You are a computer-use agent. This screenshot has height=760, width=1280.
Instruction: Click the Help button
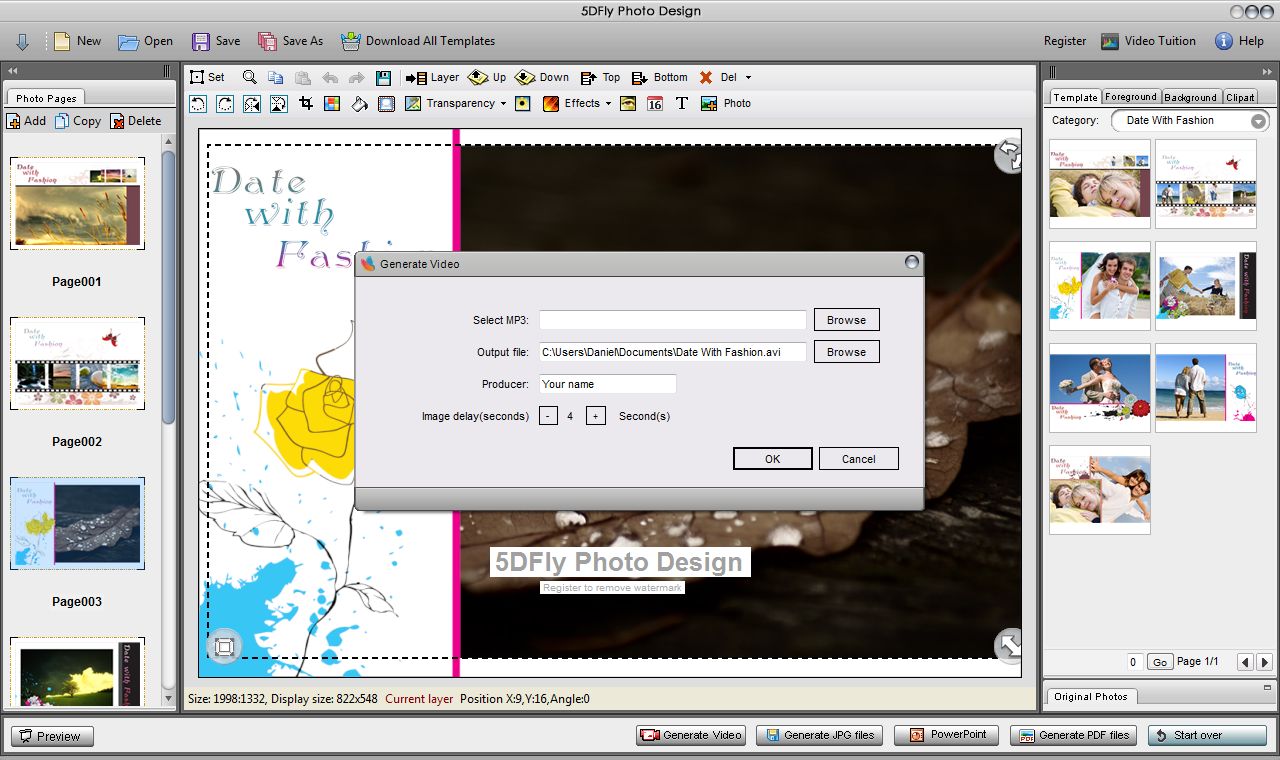click(1239, 41)
